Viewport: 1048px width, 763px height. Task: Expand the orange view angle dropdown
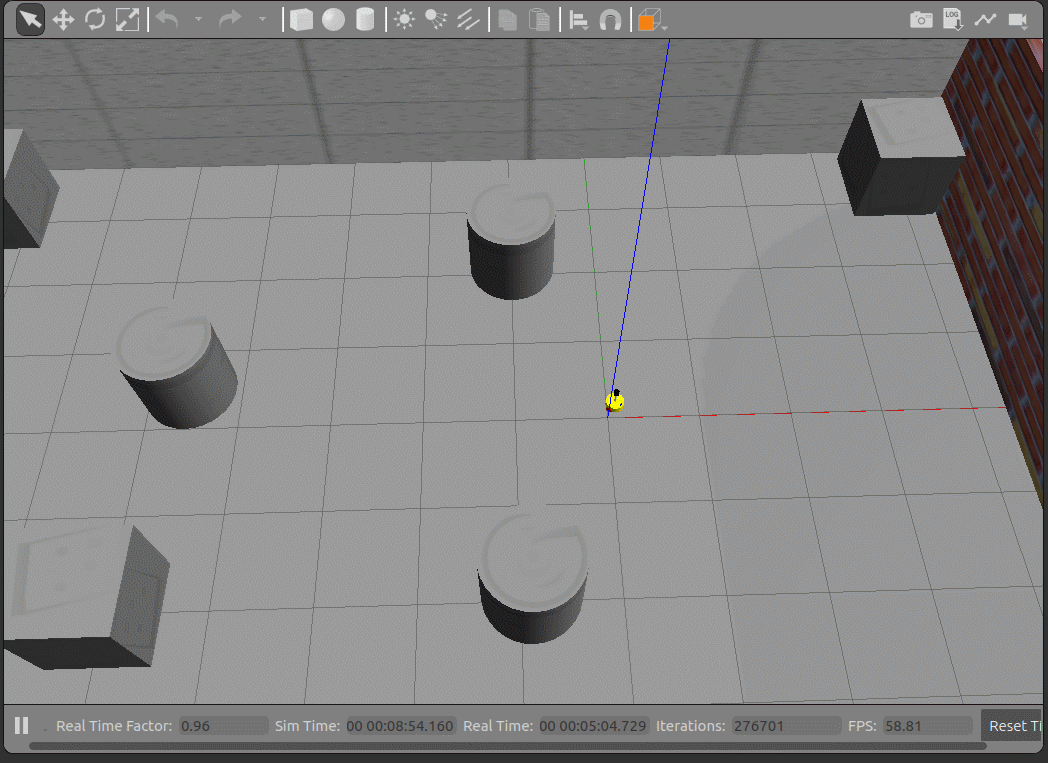pyautogui.click(x=665, y=23)
